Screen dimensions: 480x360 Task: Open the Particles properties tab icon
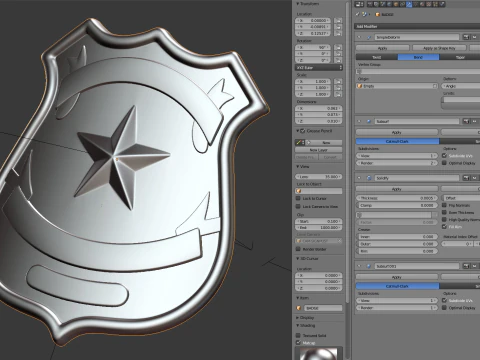[x=435, y=4]
